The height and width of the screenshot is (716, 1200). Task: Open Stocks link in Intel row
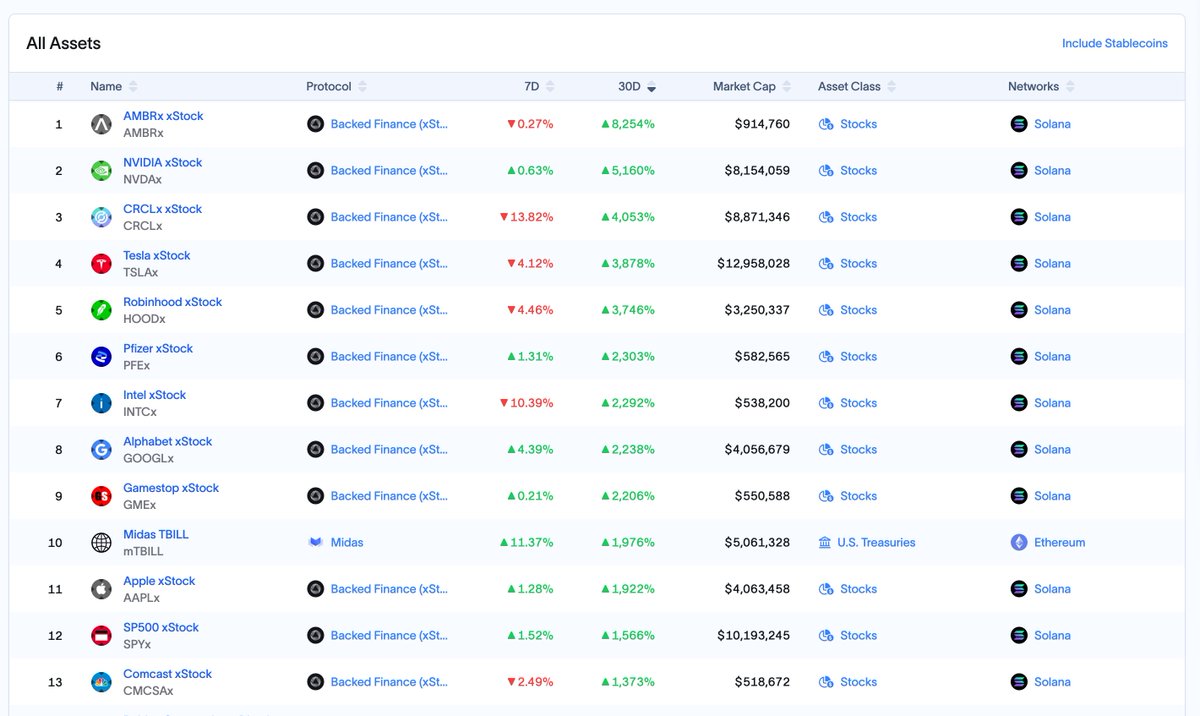pos(858,403)
